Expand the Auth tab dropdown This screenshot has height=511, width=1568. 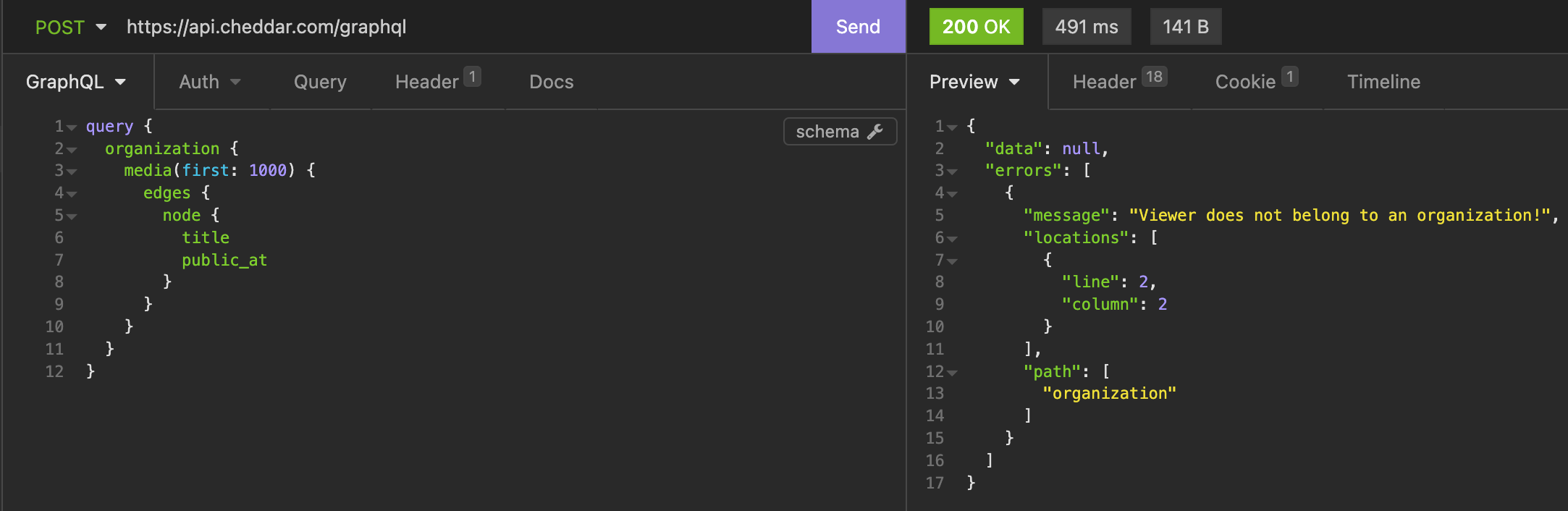(209, 82)
